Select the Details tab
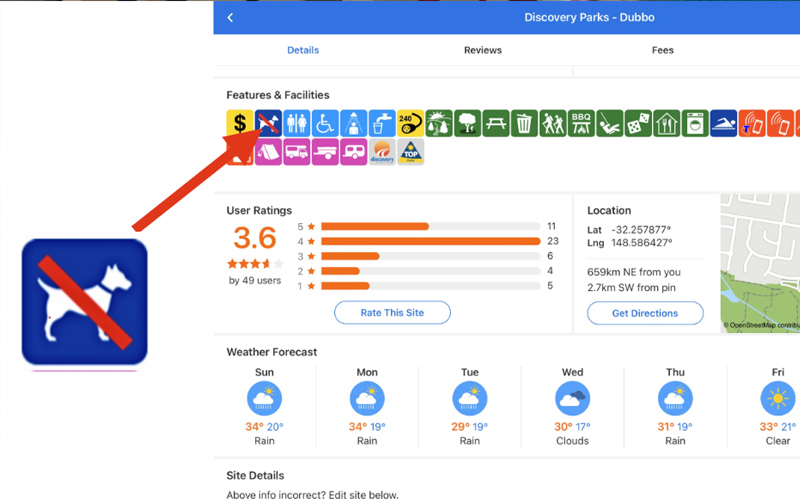Viewport: 800px width, 500px height. (x=303, y=50)
